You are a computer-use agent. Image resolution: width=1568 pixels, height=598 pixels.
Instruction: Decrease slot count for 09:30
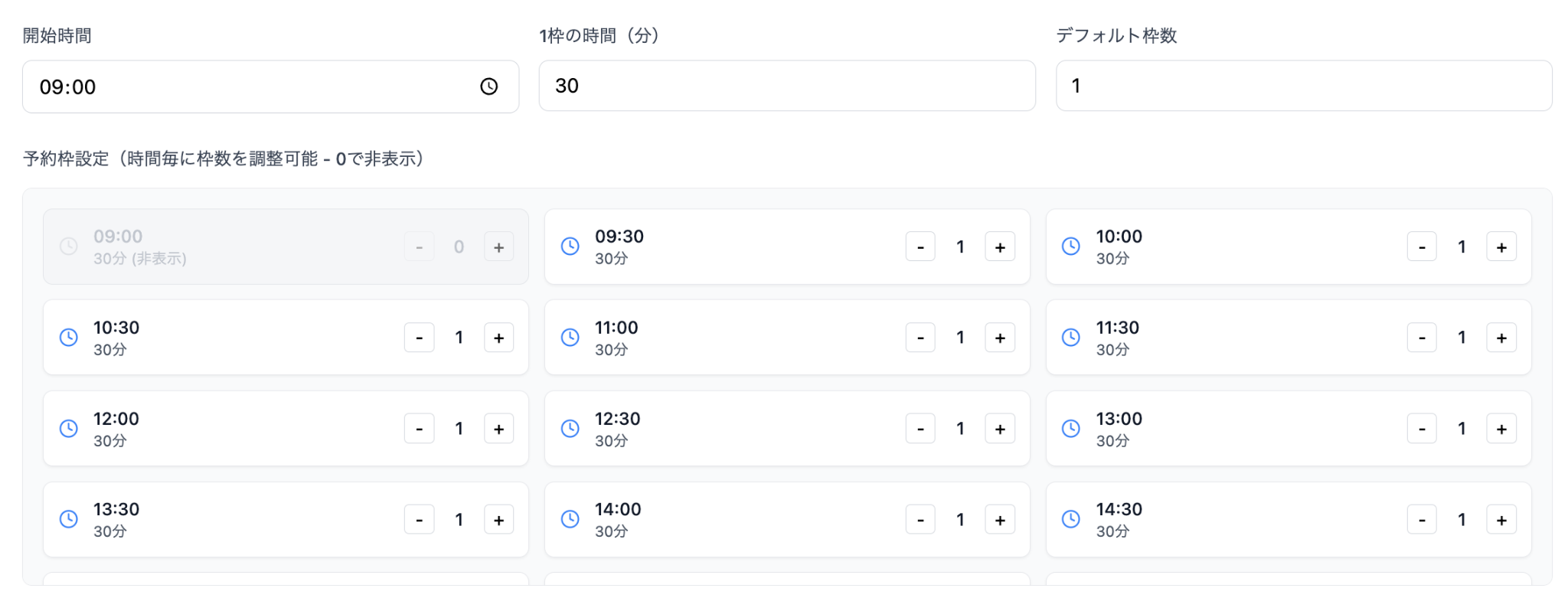(920, 247)
